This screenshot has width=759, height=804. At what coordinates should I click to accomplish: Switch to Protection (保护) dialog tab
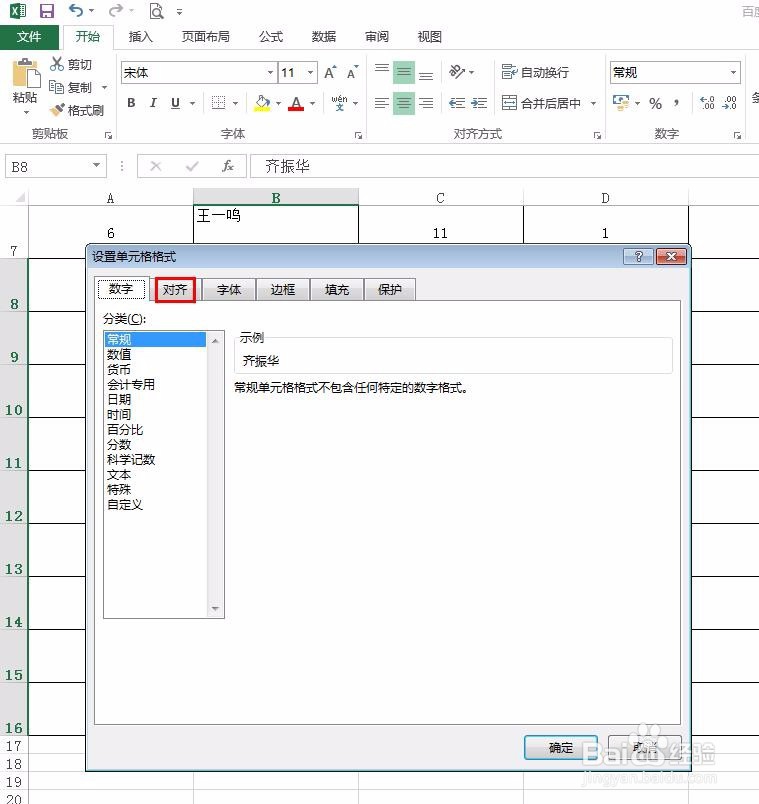(x=390, y=290)
